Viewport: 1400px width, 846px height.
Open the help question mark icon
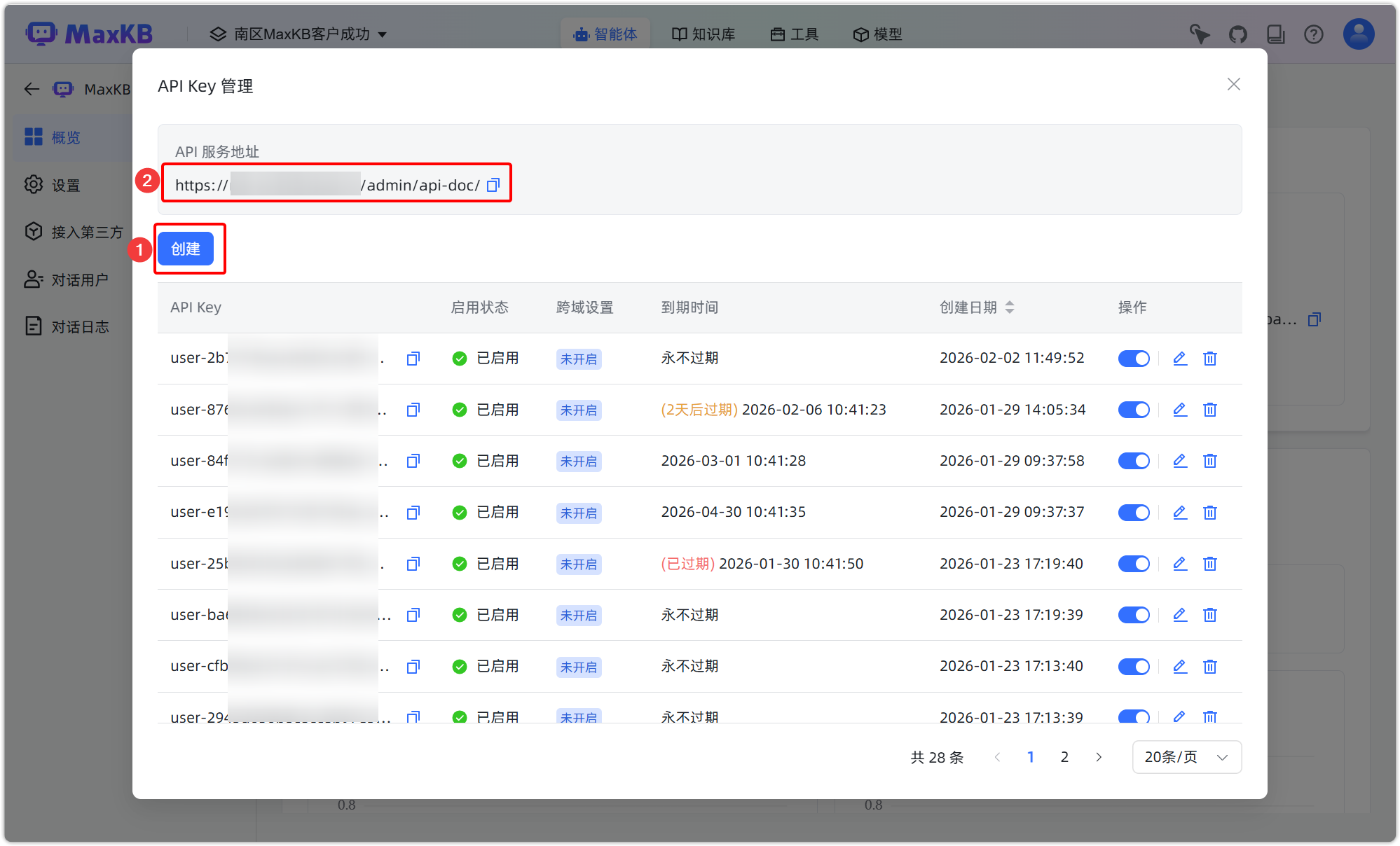tap(1313, 34)
